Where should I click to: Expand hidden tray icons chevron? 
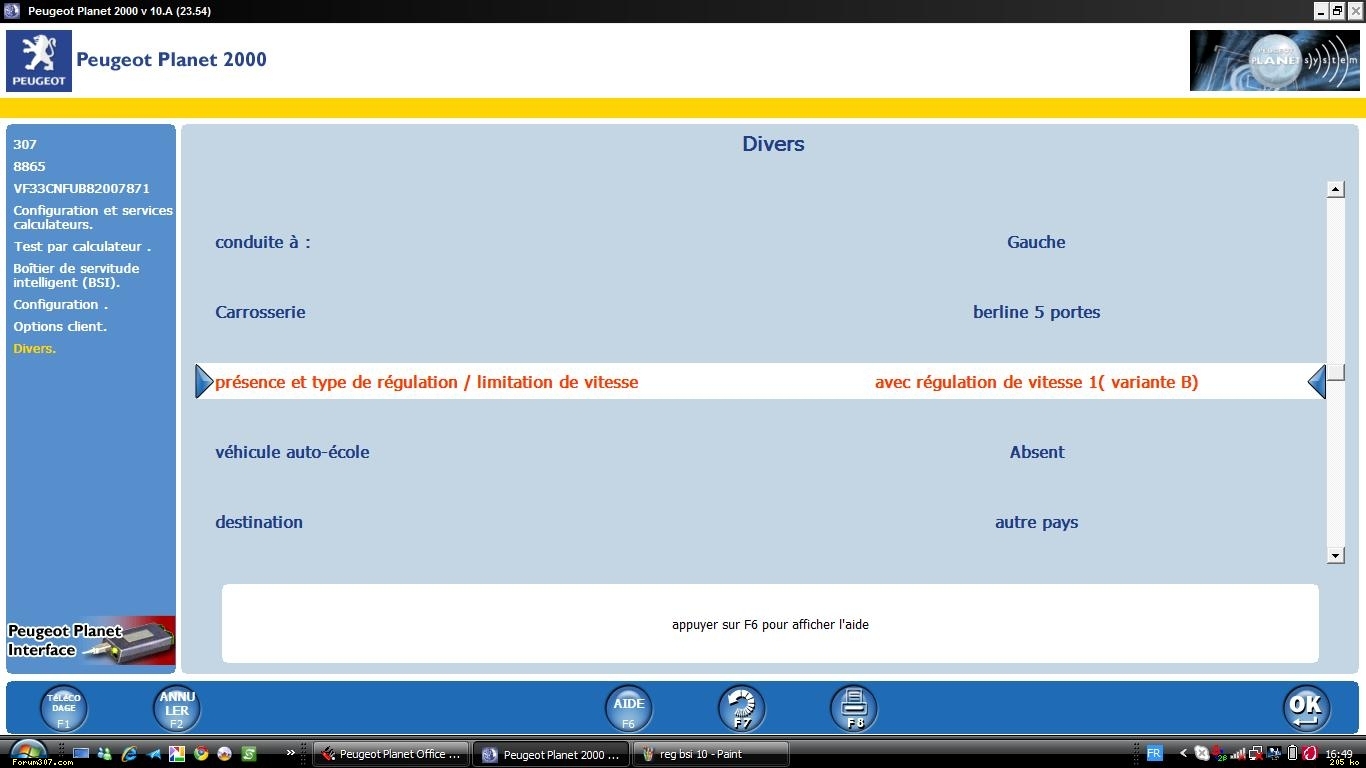click(1184, 754)
